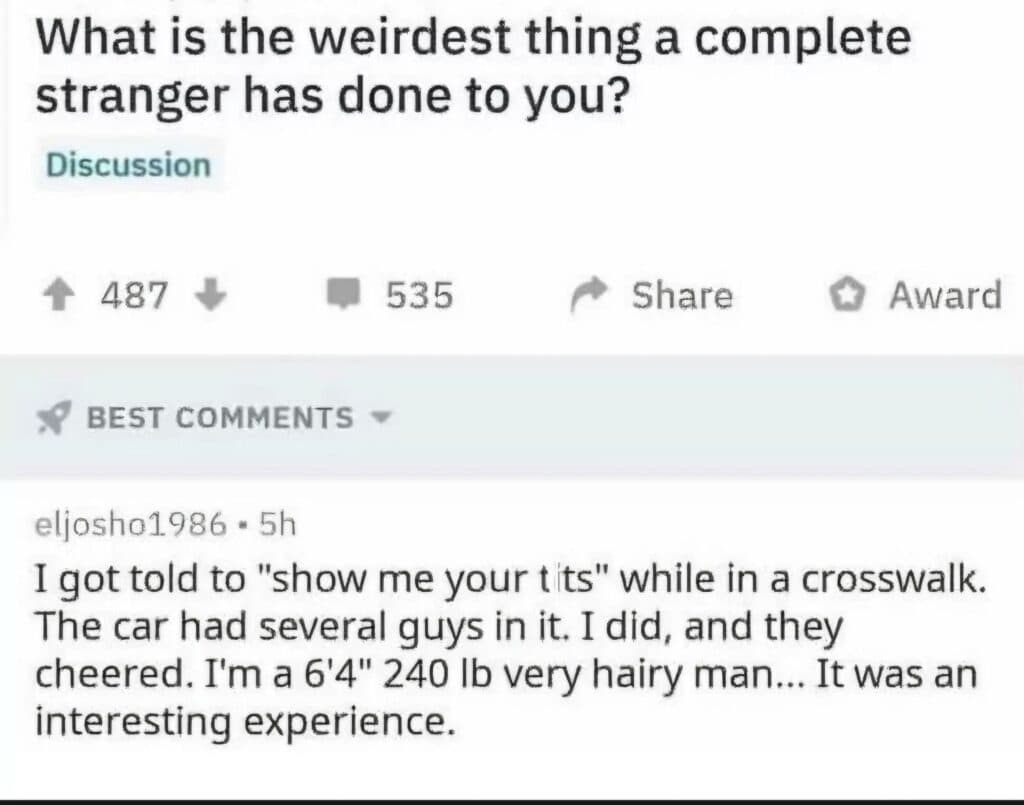Click the rocket icon beside Best Comments
Viewport: 1024px width, 805px height.
click(x=54, y=418)
